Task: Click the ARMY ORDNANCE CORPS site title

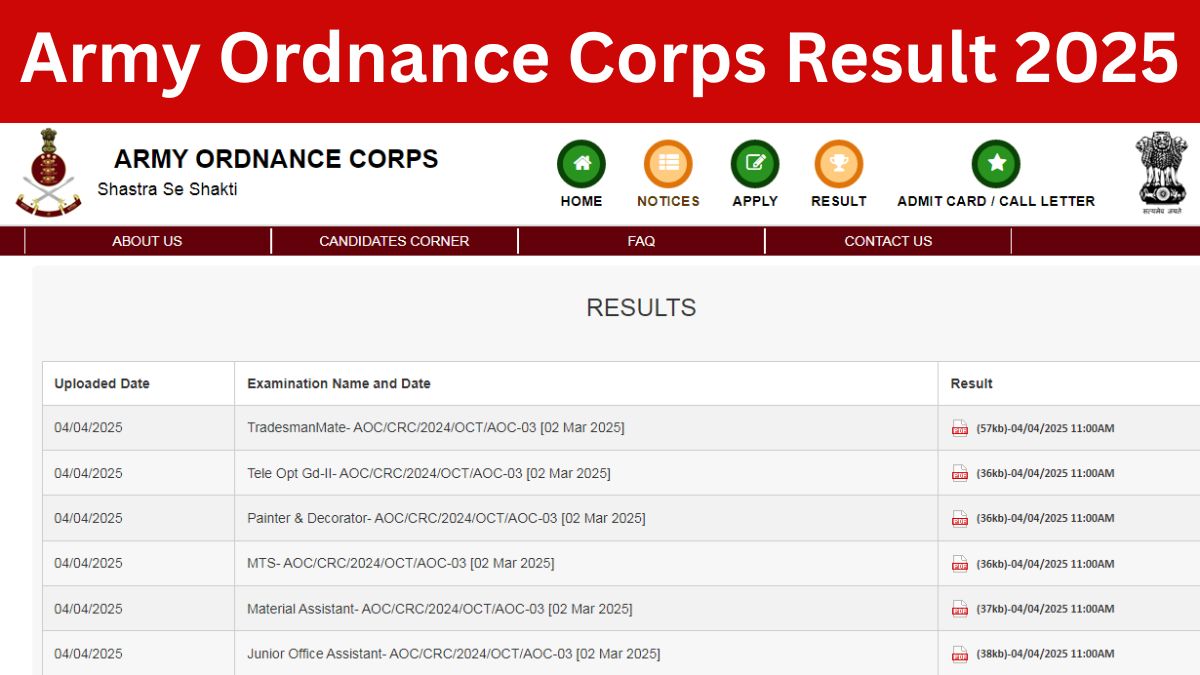Action: pyautogui.click(x=276, y=159)
